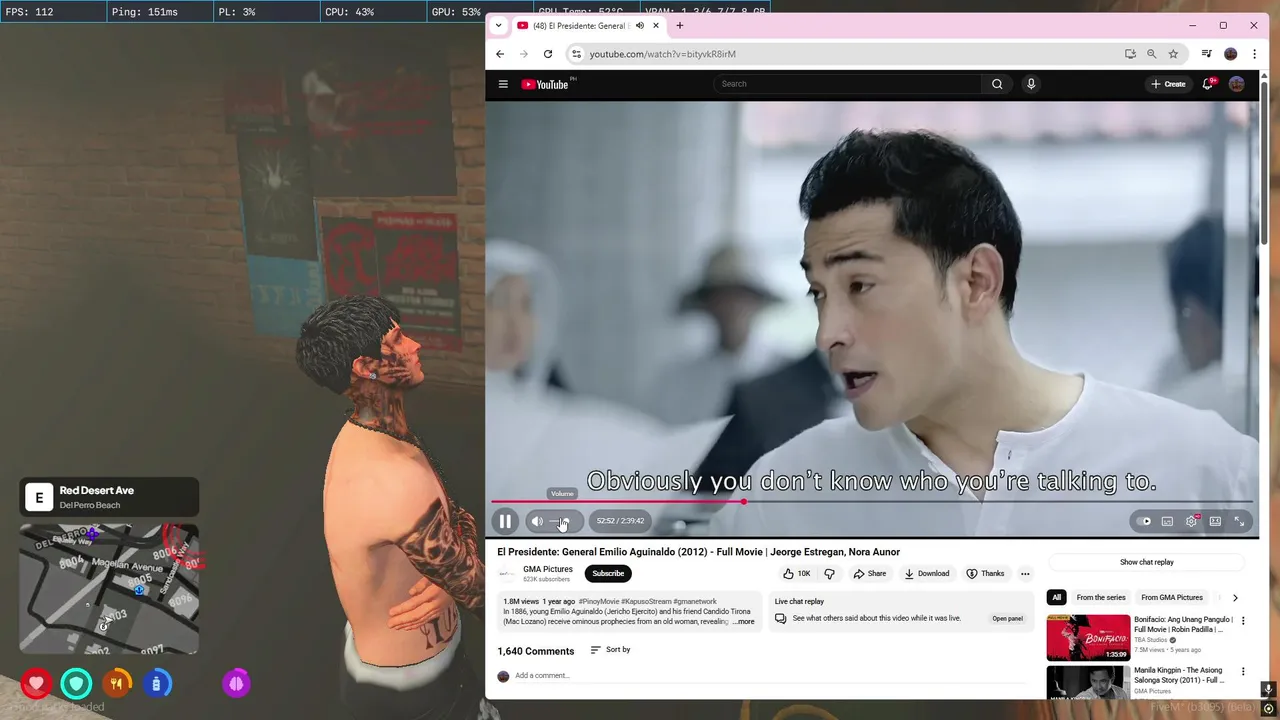Image resolution: width=1280 pixels, height=720 pixels.
Task: Click the youtube.com address bar URL
Action: tap(663, 54)
